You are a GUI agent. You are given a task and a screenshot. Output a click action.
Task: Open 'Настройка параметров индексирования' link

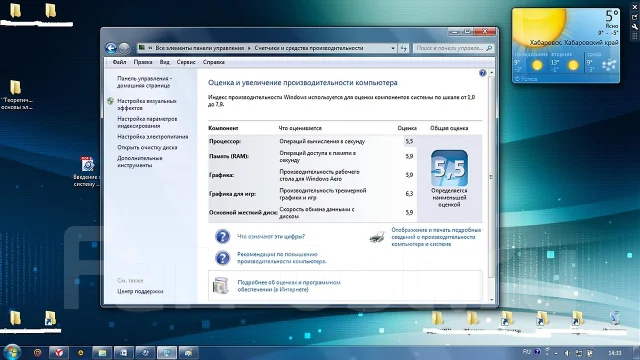[x=147, y=122]
